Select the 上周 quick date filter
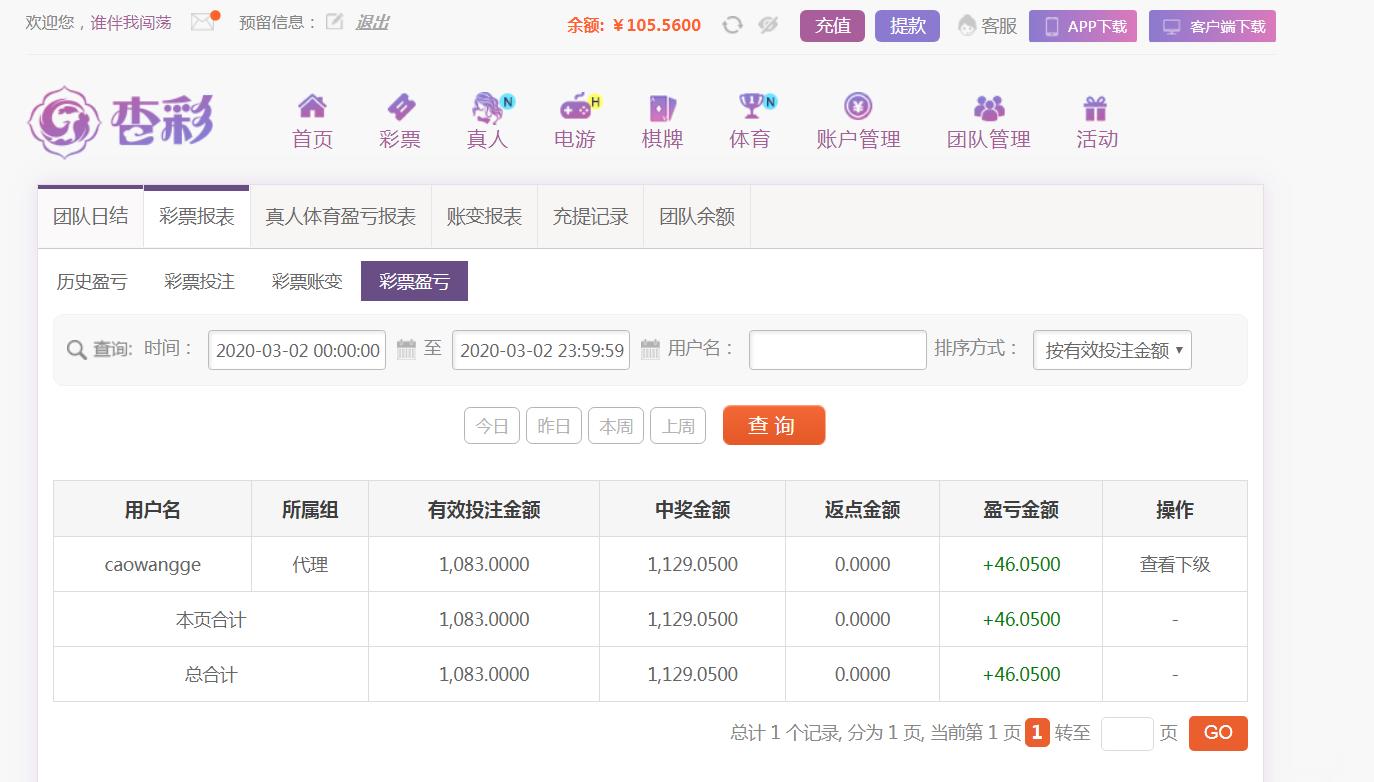The width and height of the screenshot is (1374, 782). point(678,426)
